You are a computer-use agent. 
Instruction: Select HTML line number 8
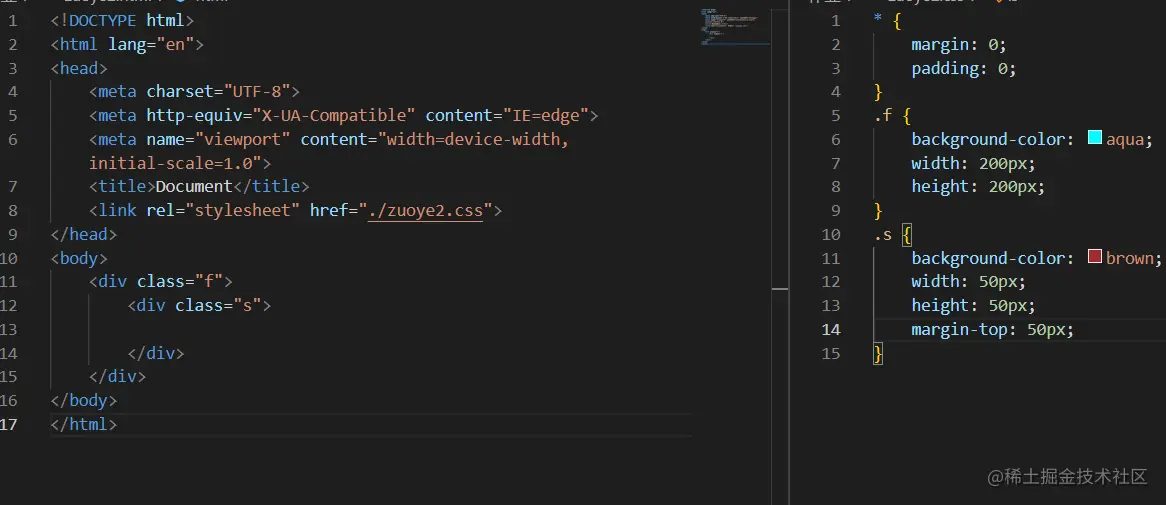(x=13, y=210)
